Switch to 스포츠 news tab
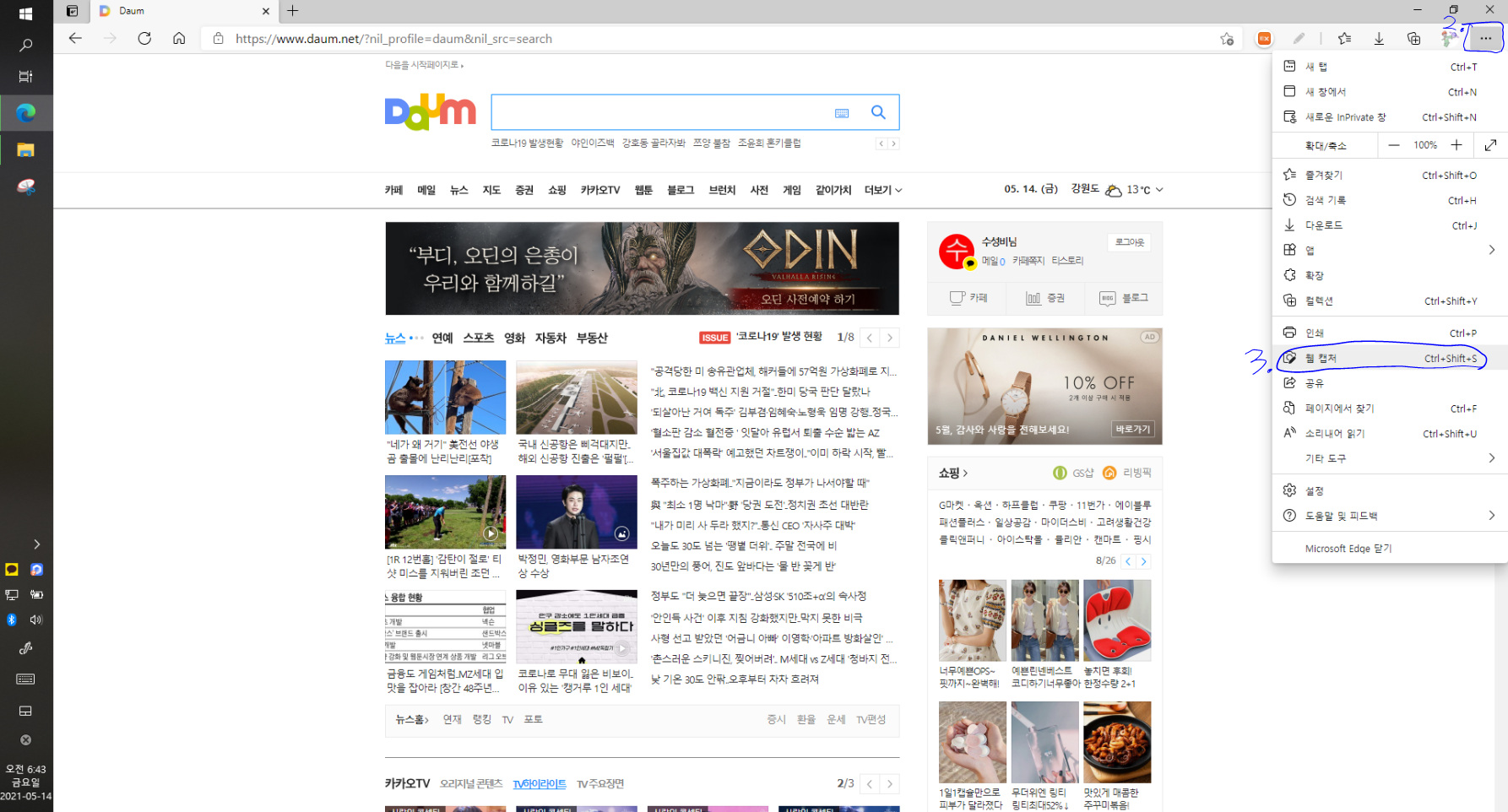 tap(478, 338)
